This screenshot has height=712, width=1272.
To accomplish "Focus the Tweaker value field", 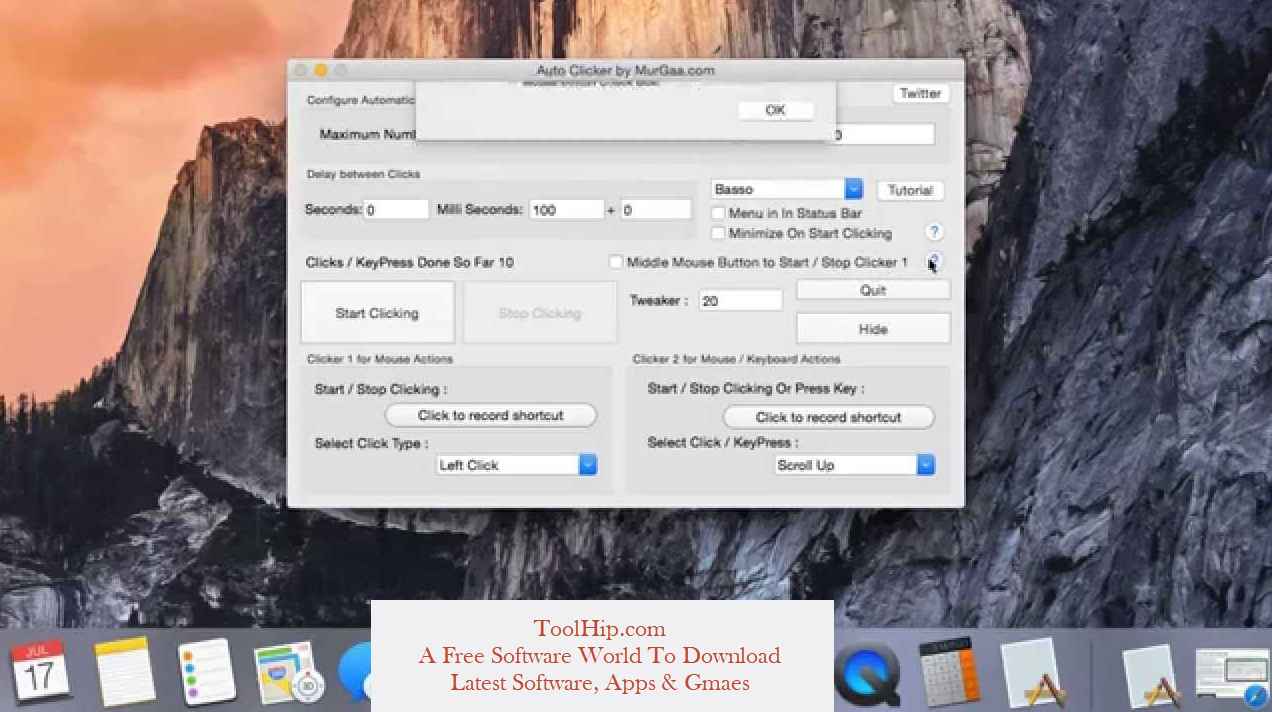I will (740, 300).
